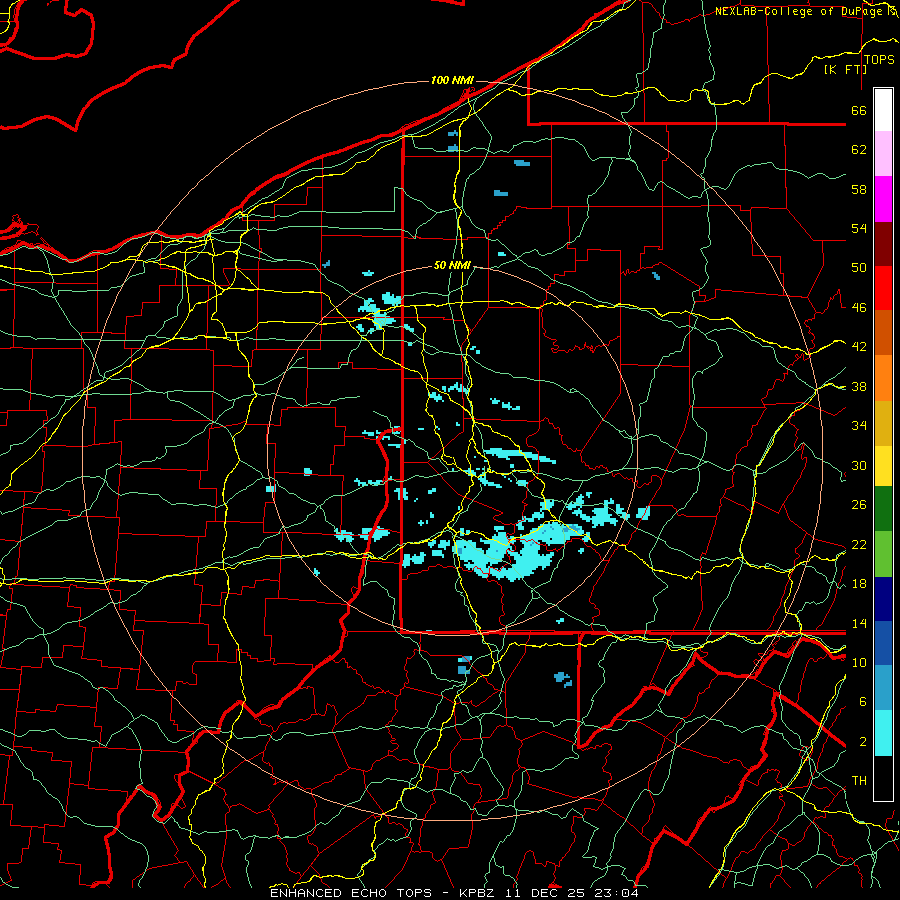Click the 'NEXLAB-College of DuPage' credit text

pyautogui.click(x=798, y=11)
